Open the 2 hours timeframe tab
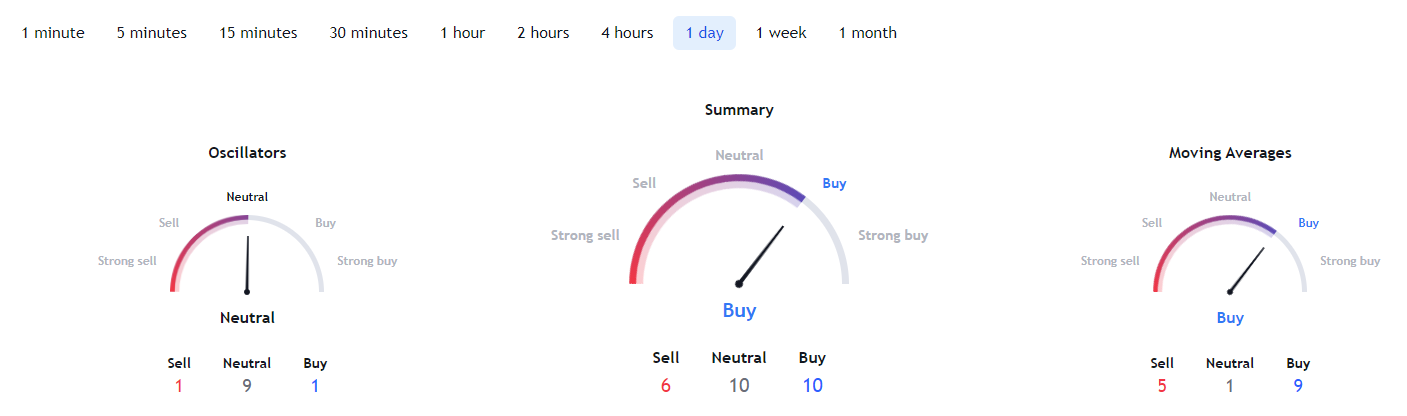 pyautogui.click(x=543, y=33)
